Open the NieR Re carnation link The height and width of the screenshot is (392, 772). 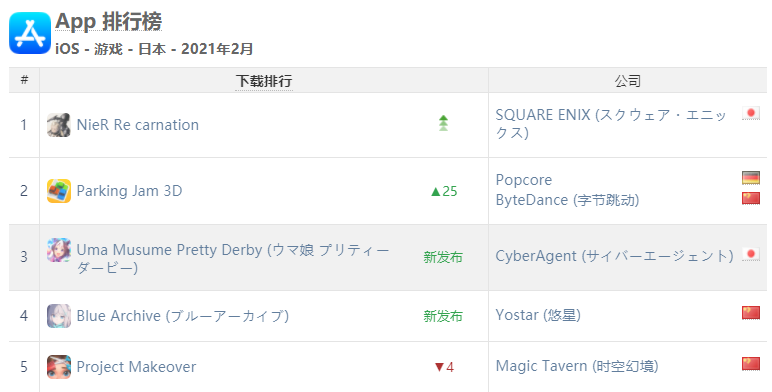click(x=137, y=125)
